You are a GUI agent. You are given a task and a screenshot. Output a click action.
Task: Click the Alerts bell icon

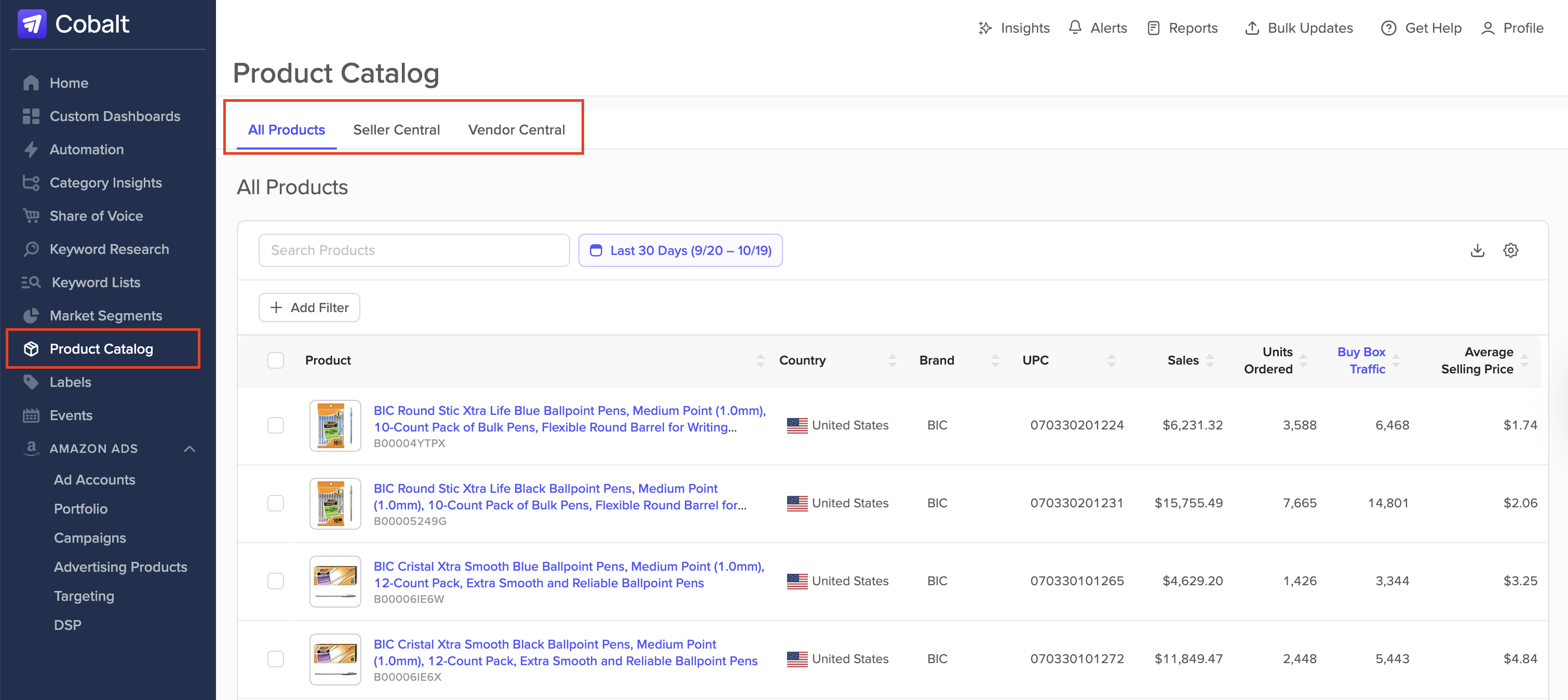1075,28
